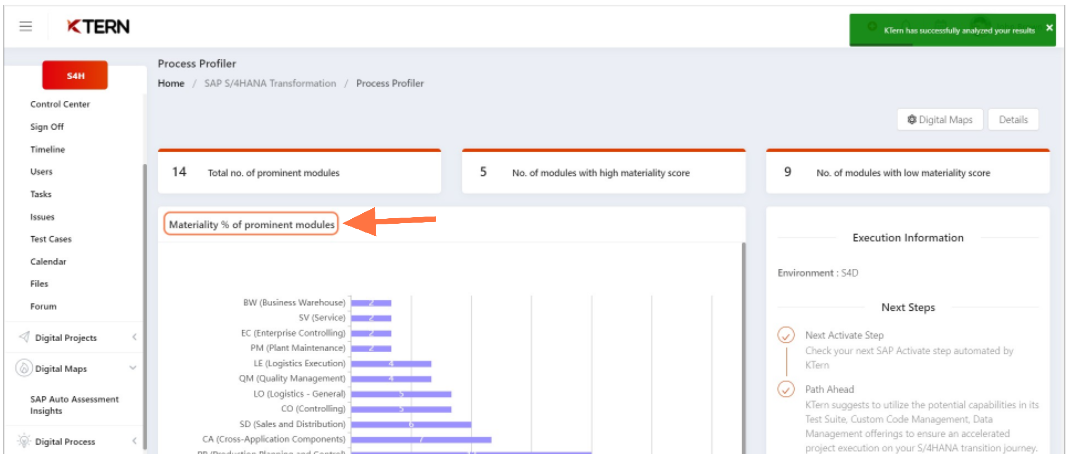This screenshot has height=454, width=1068.
Task: Open Test Cases in sidebar
Action: 50,239
